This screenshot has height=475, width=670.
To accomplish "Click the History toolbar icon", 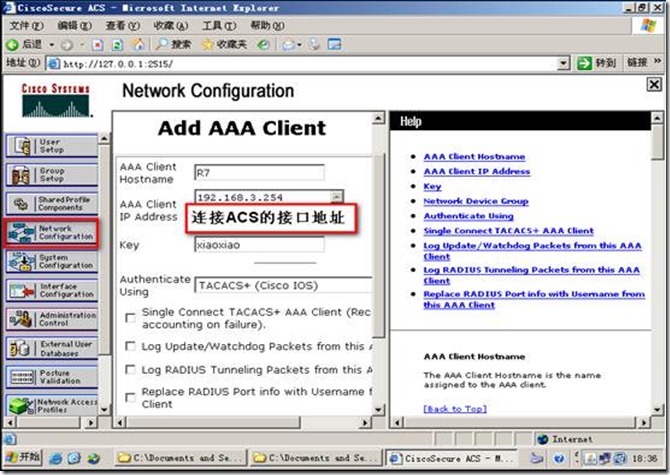I will [264, 44].
